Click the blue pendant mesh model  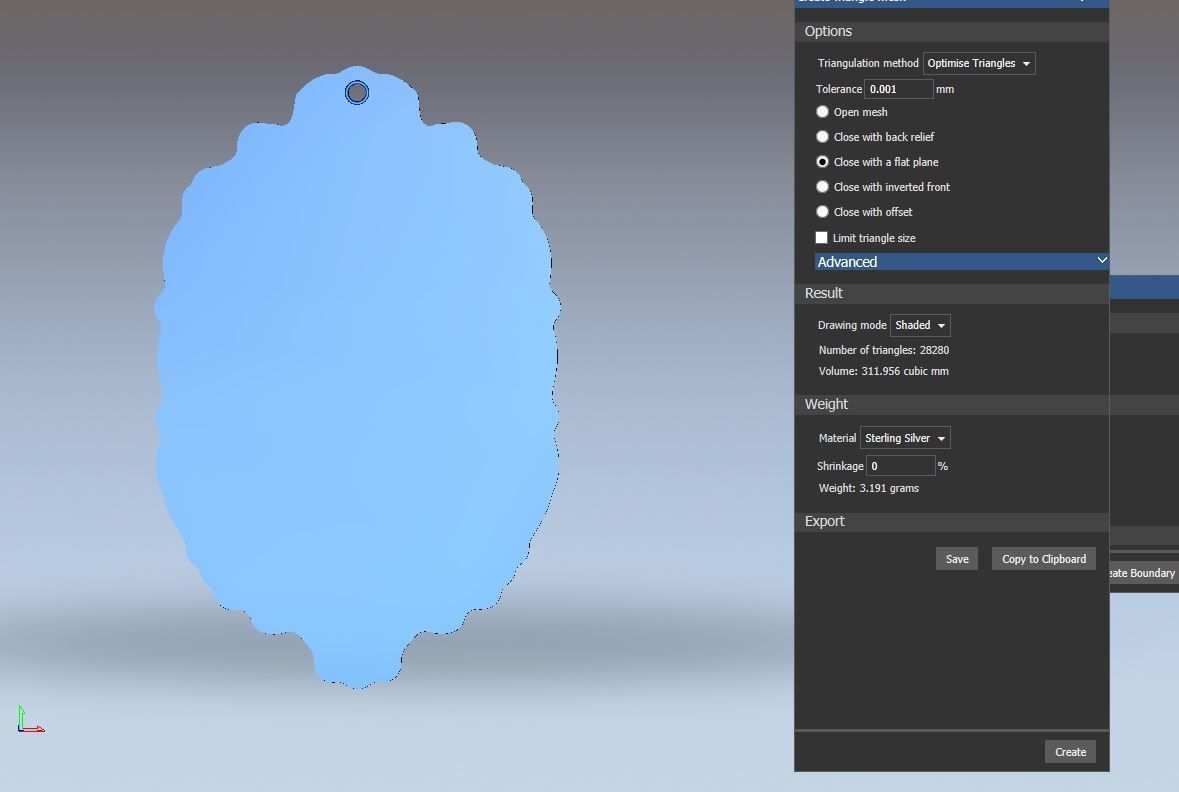(357, 376)
